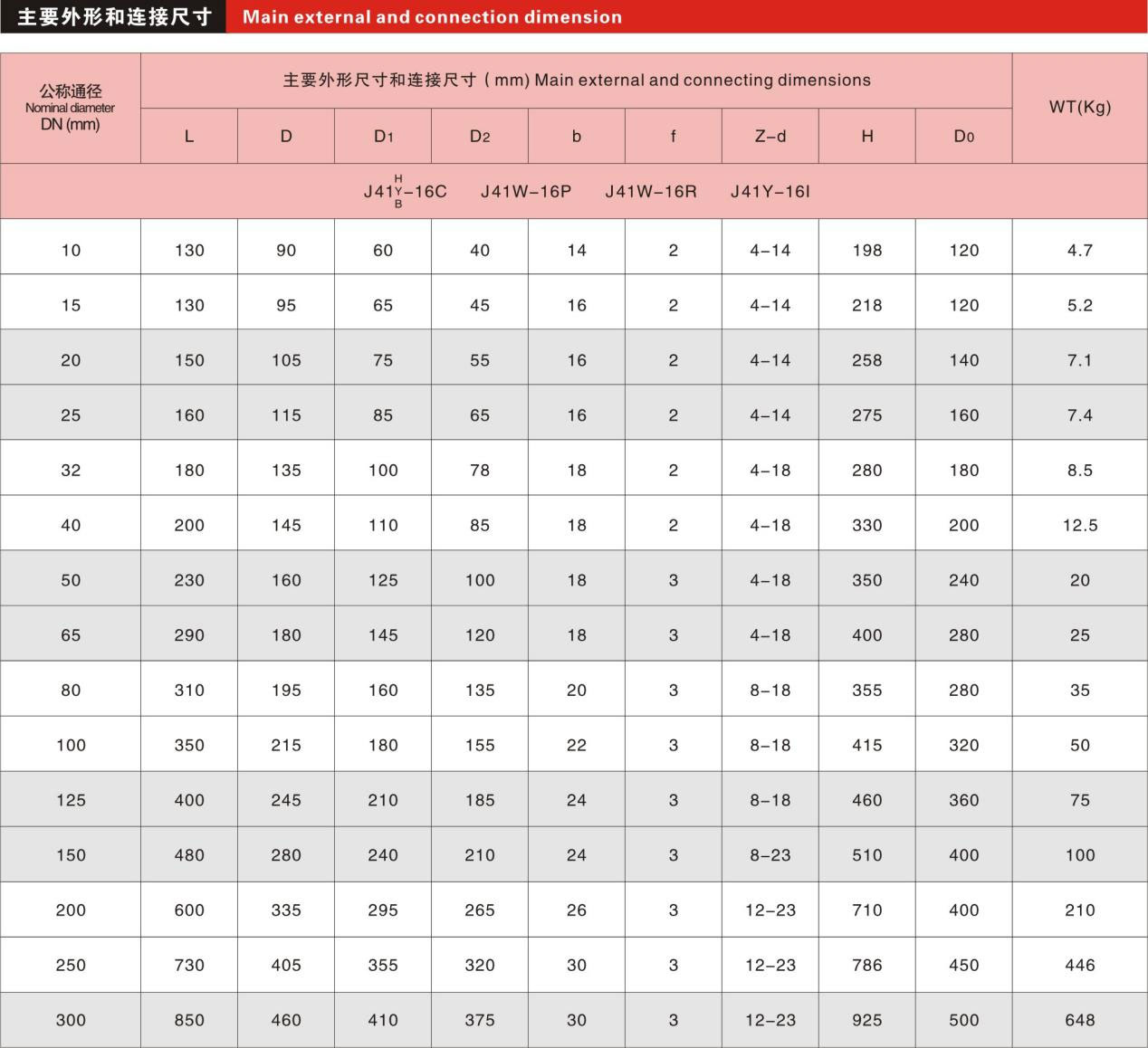Click the D0 column header
The image size is (1148, 1048).
(963, 137)
